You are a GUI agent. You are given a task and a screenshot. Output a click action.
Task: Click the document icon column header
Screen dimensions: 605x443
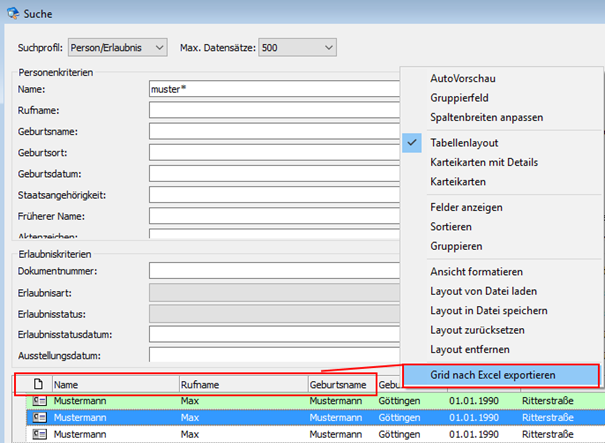point(38,384)
